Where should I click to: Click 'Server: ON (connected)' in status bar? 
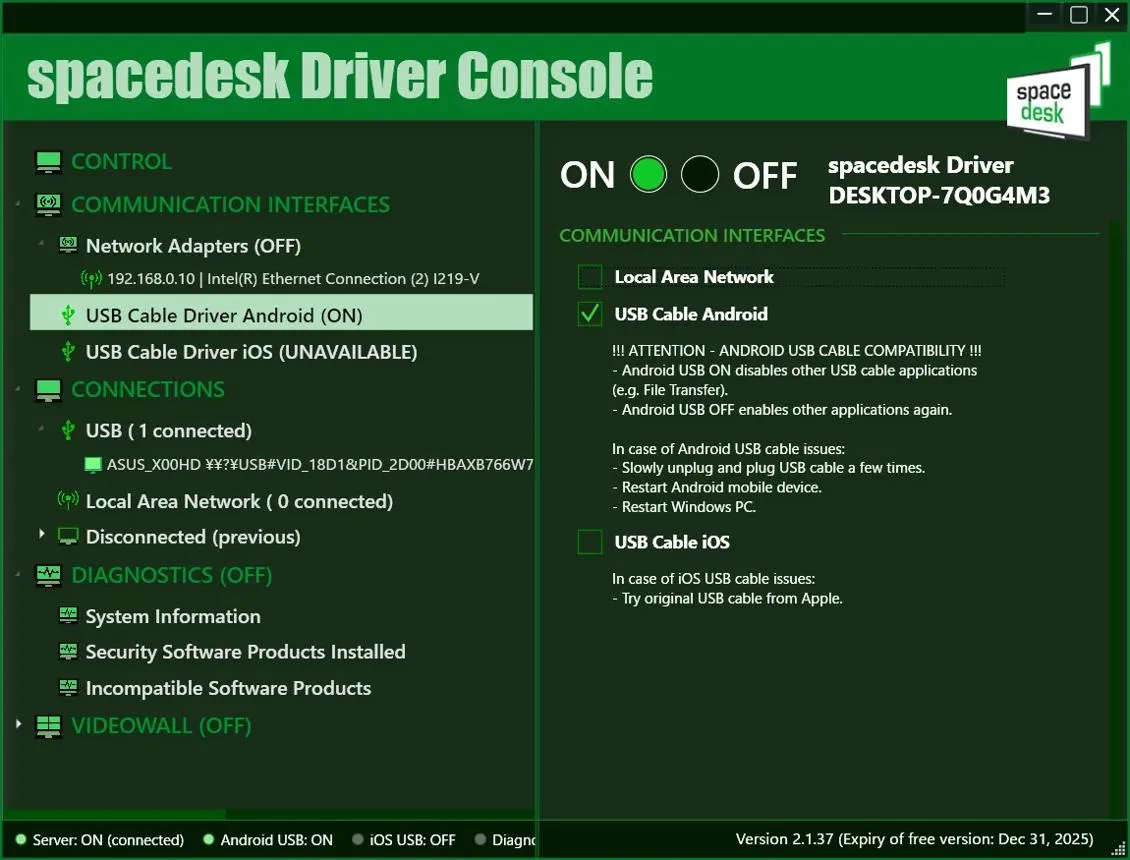tap(100, 840)
